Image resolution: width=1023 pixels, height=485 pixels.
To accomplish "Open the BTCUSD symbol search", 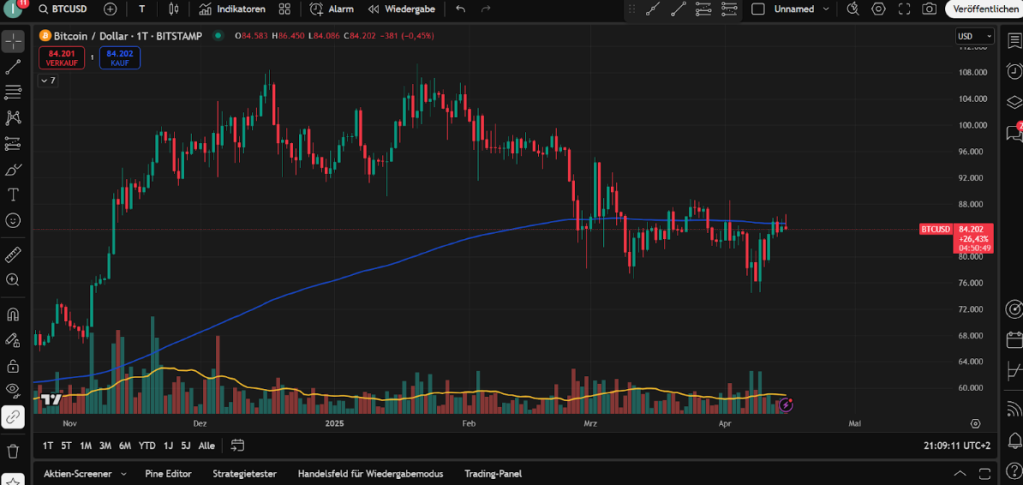I will click(64, 9).
